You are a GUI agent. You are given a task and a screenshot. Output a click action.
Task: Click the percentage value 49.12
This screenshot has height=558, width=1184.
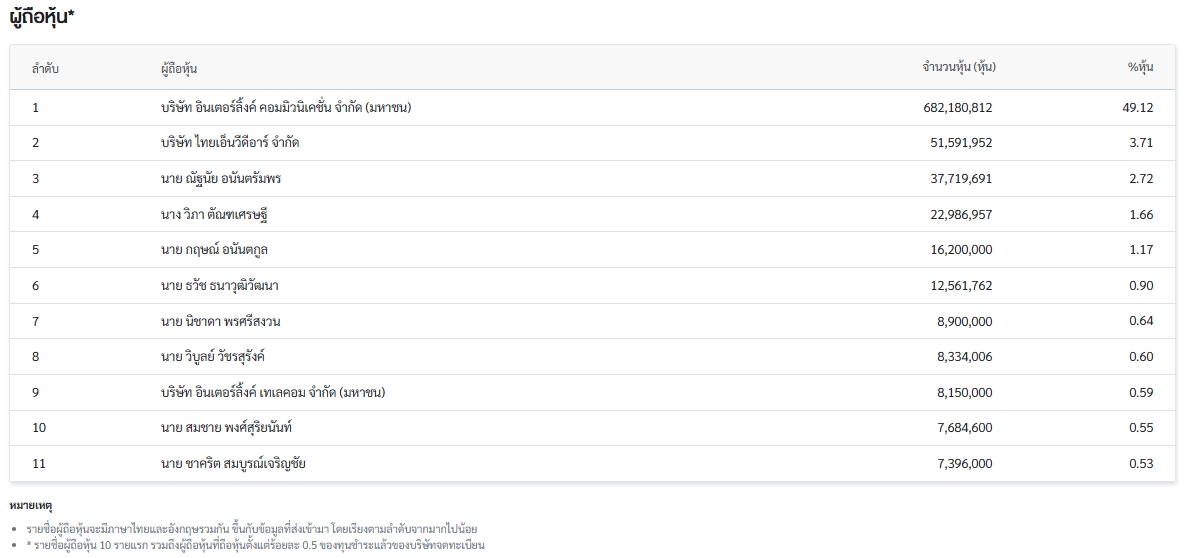coord(1137,107)
